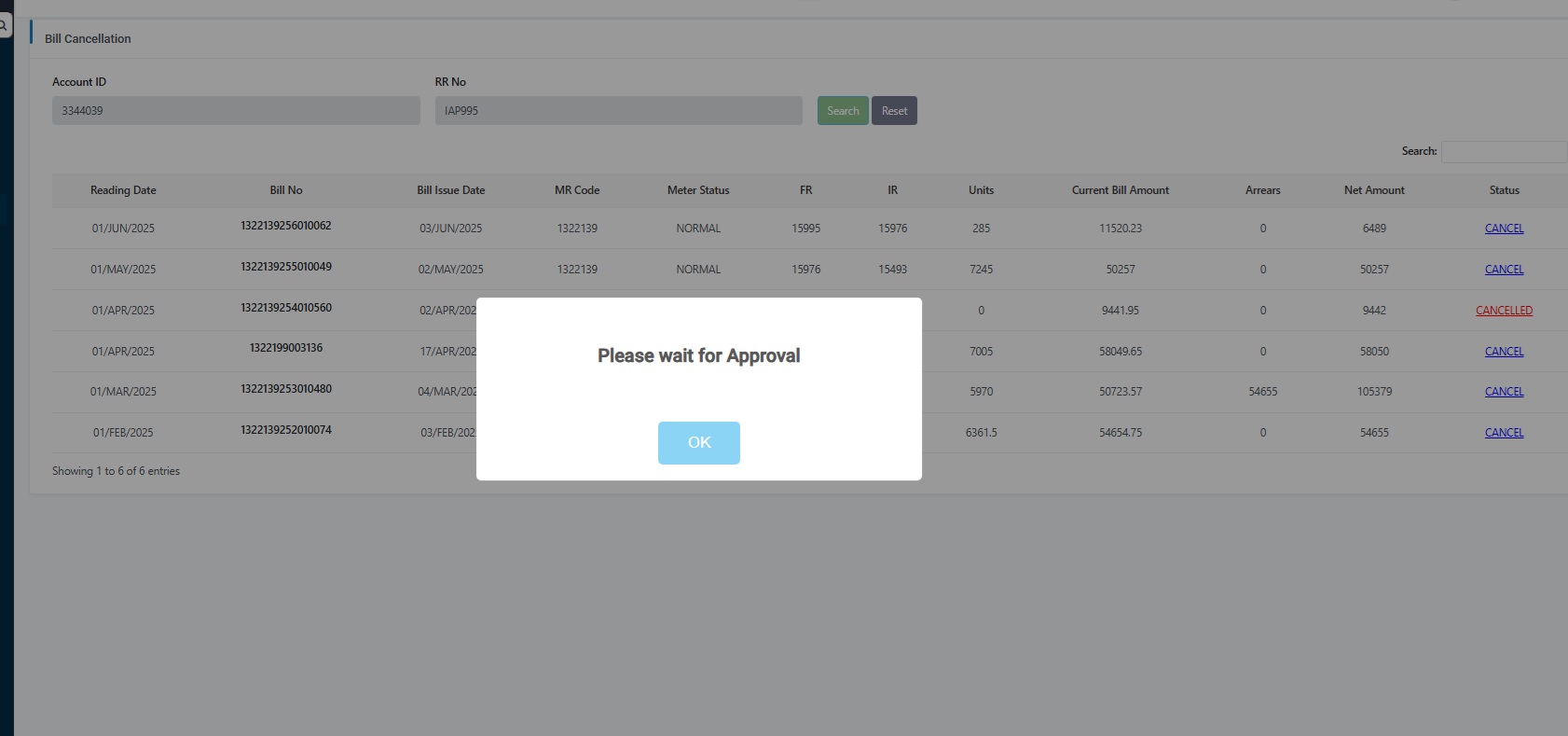
Task: Sort by Reading Date column header
Action: click(x=123, y=190)
